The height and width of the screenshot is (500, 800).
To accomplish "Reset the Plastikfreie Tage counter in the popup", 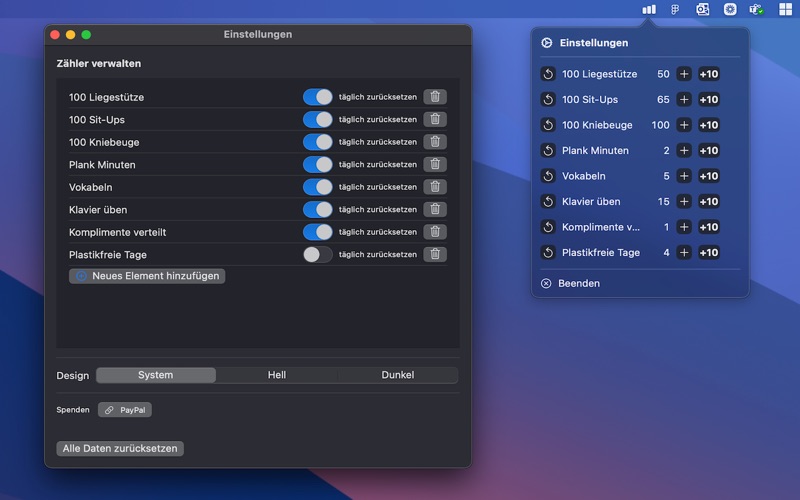I will click(548, 253).
